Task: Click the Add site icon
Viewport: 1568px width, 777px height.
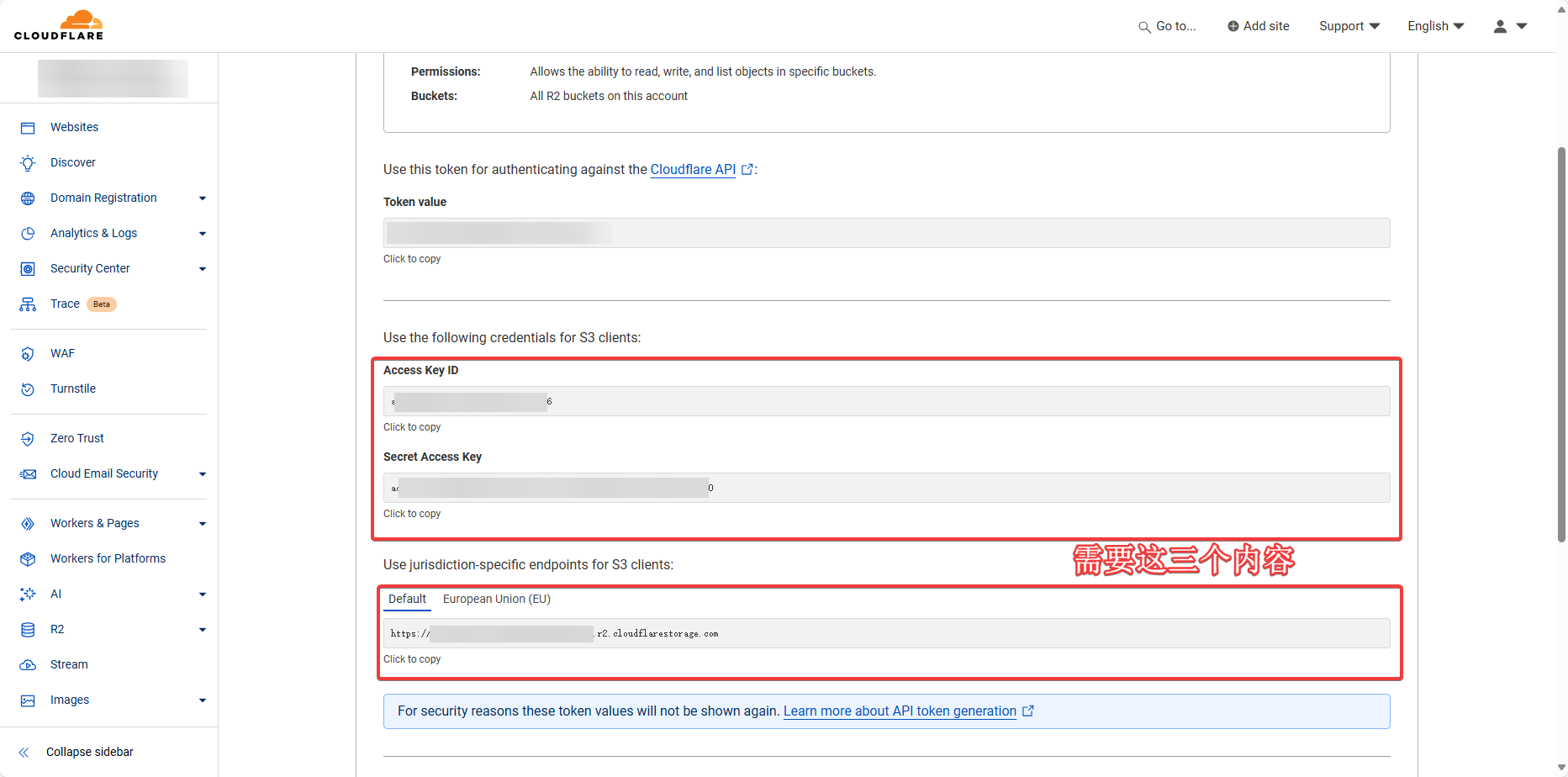Action: pos(1233,26)
